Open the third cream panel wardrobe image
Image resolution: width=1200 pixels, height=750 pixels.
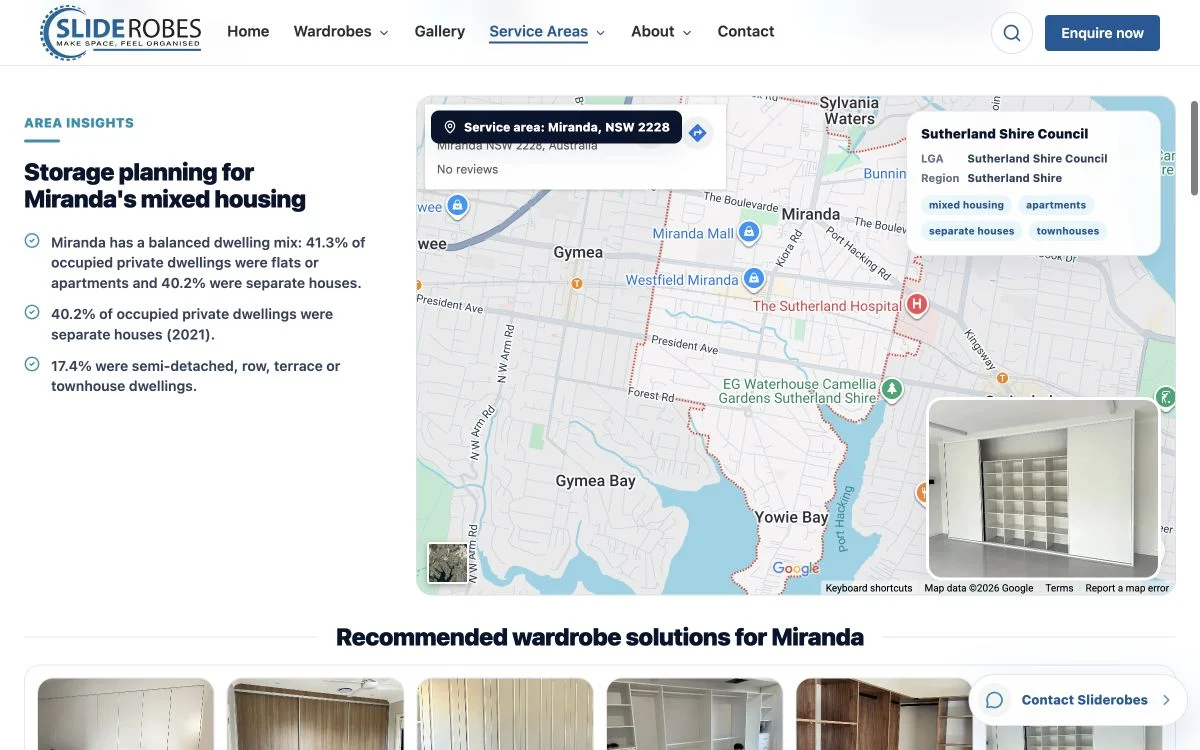505,714
